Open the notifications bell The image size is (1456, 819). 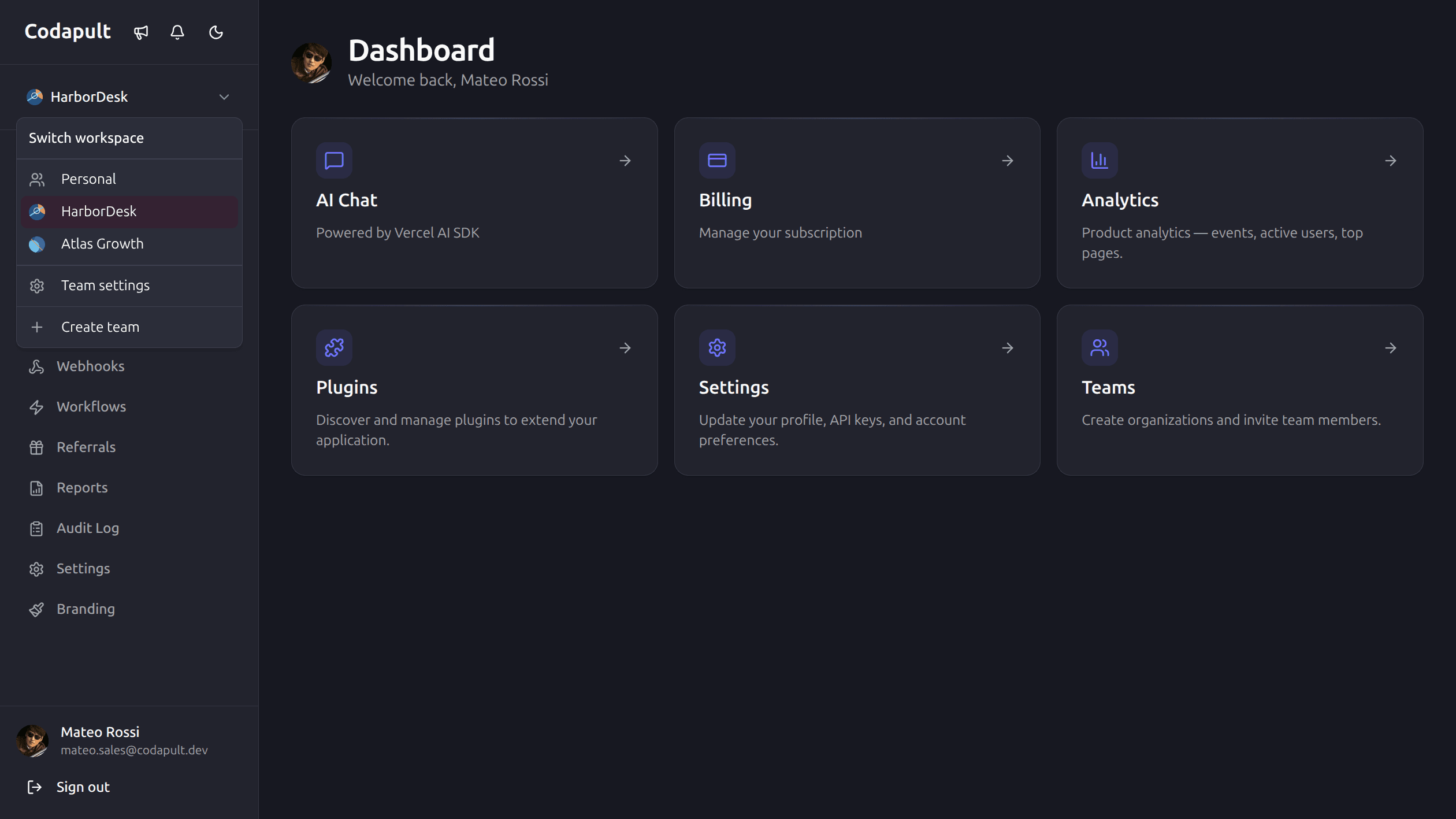pyautogui.click(x=177, y=32)
